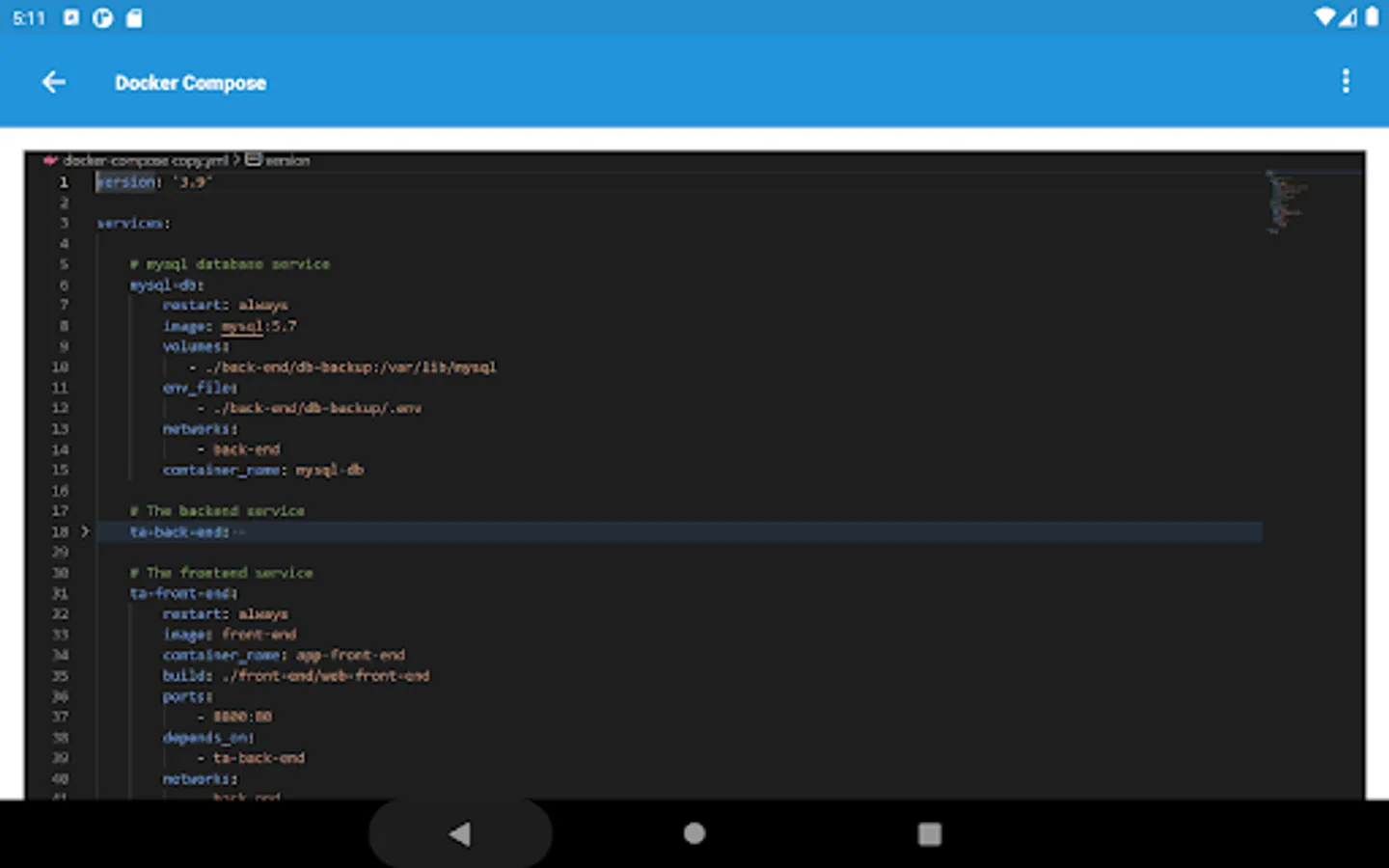Click the restart: always value under mysql-db
Image resolution: width=1389 pixels, height=868 pixels.
224,305
